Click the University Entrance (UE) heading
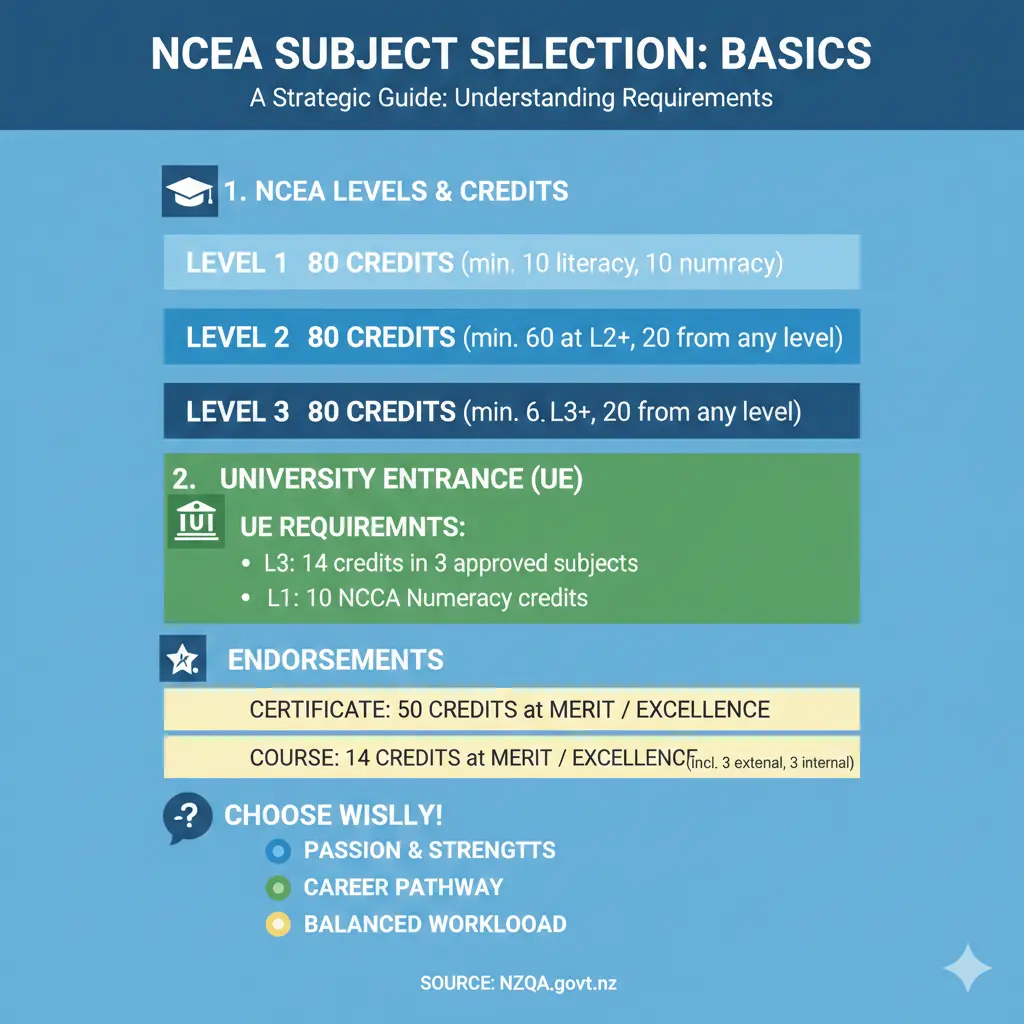This screenshot has height=1024, width=1024. tap(401, 479)
